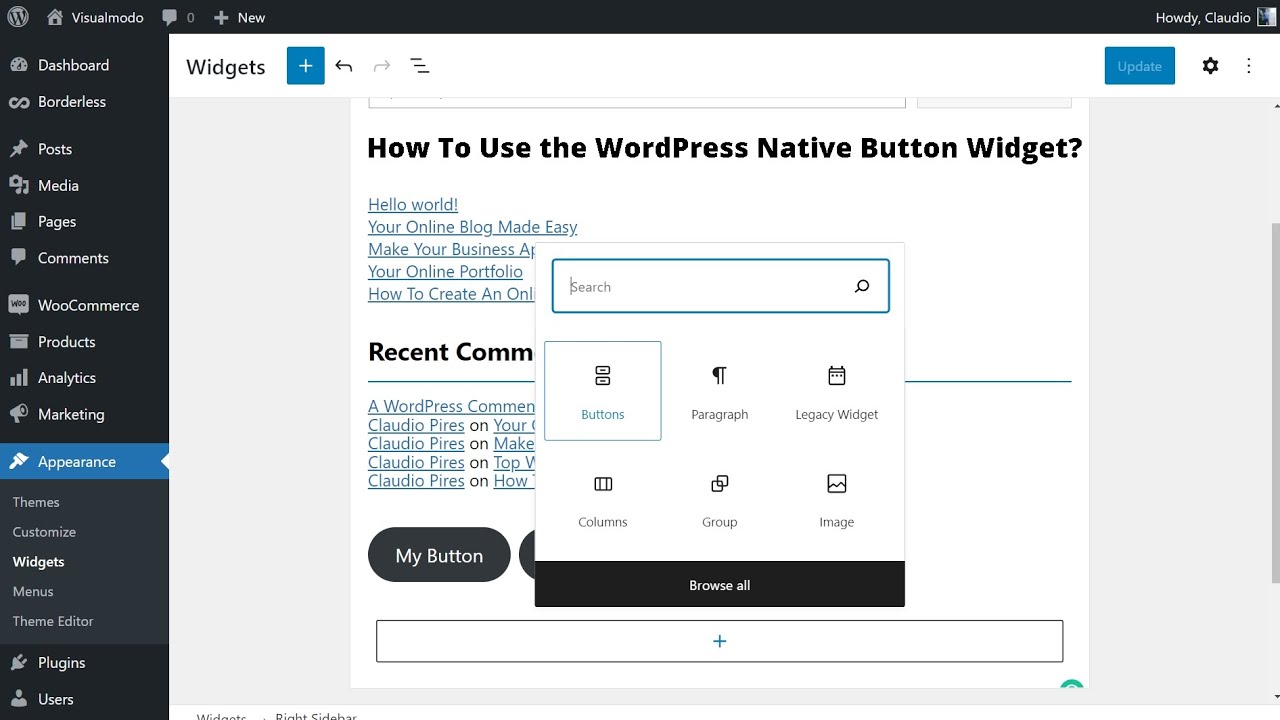Toggle the block inserter plus button
Screen dimensions: 1280x720
306,66
